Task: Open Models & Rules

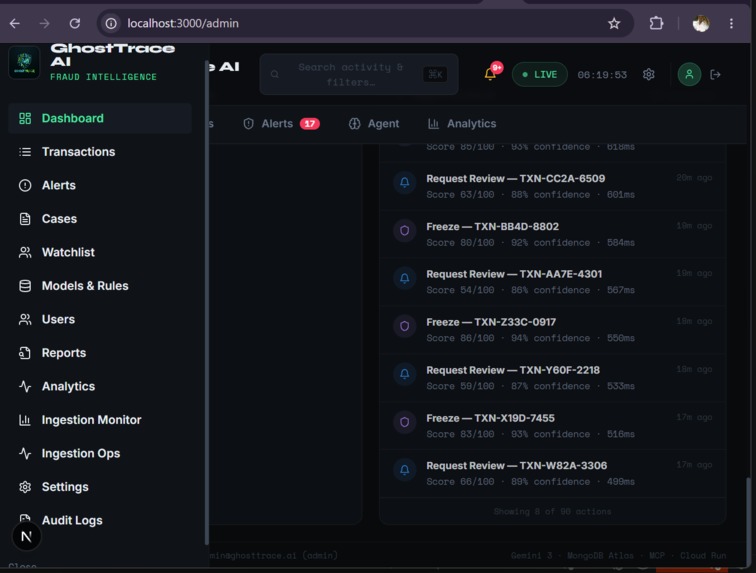Action: point(100,286)
